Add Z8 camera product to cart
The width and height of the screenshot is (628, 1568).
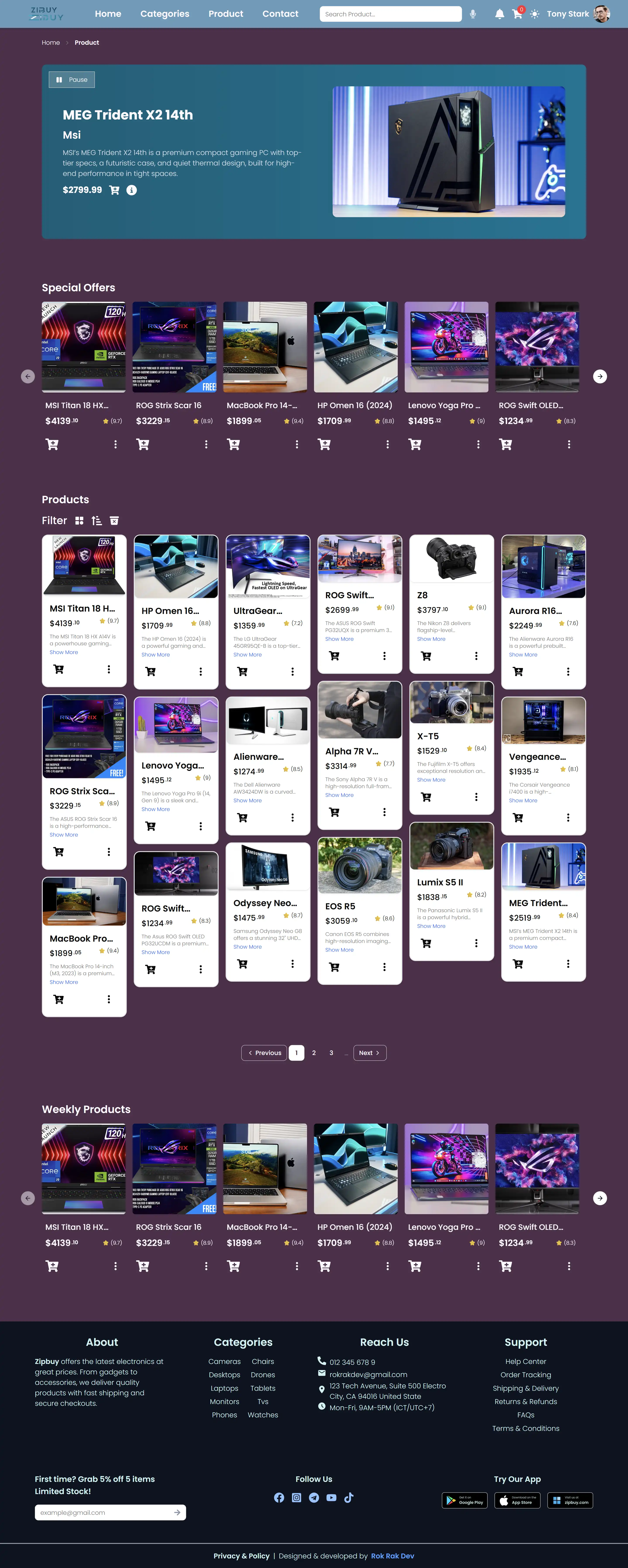click(426, 656)
